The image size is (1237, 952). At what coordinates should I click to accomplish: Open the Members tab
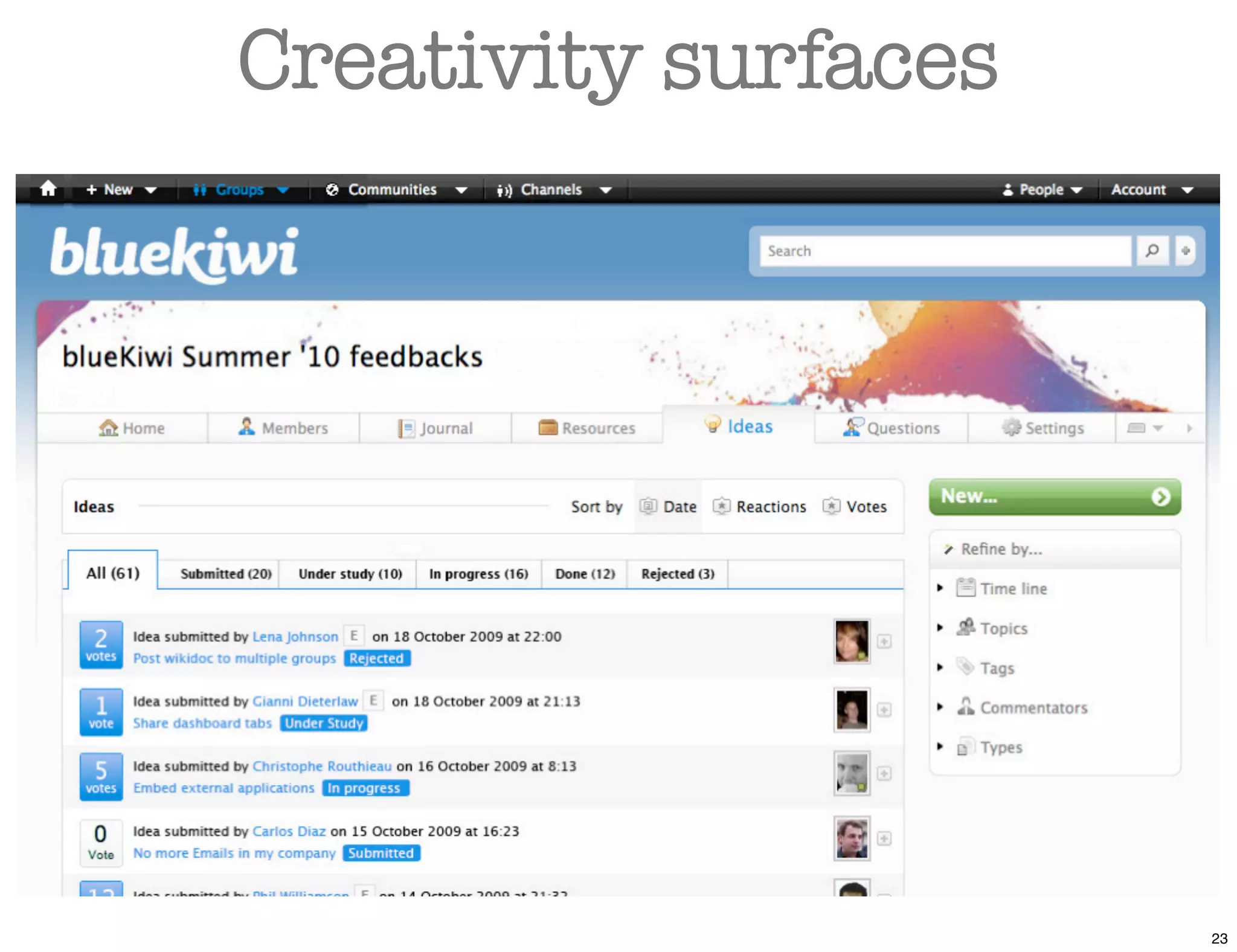pos(283,428)
